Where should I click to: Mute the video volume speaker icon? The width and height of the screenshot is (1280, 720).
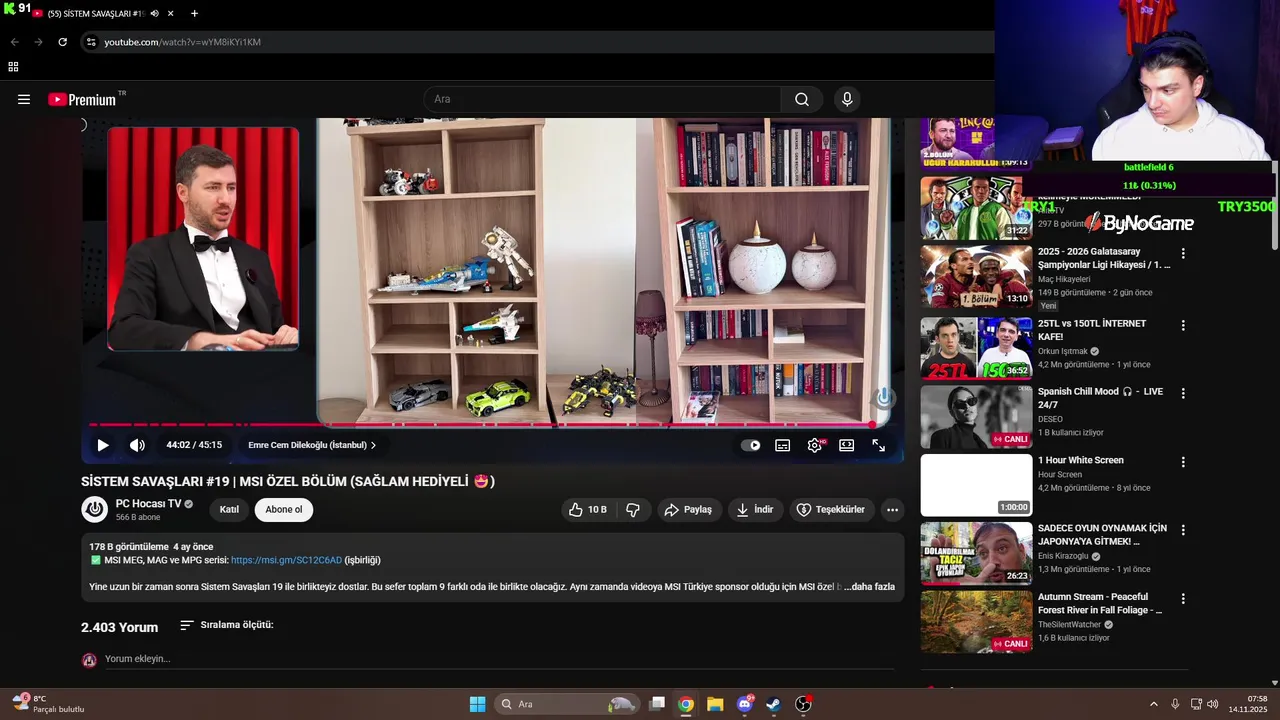click(x=137, y=445)
